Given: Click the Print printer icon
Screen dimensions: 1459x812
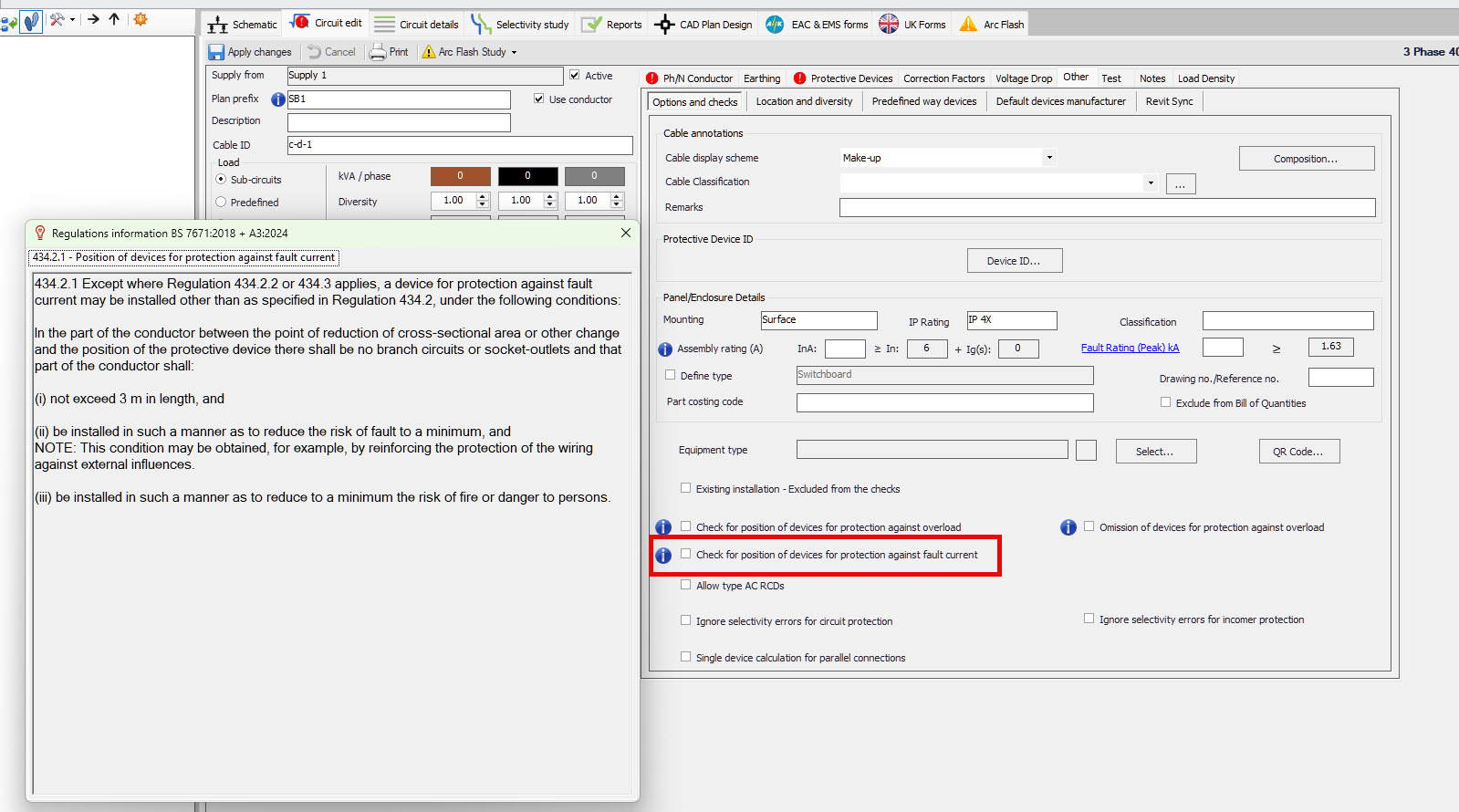Looking at the screenshot, I should pos(378,52).
